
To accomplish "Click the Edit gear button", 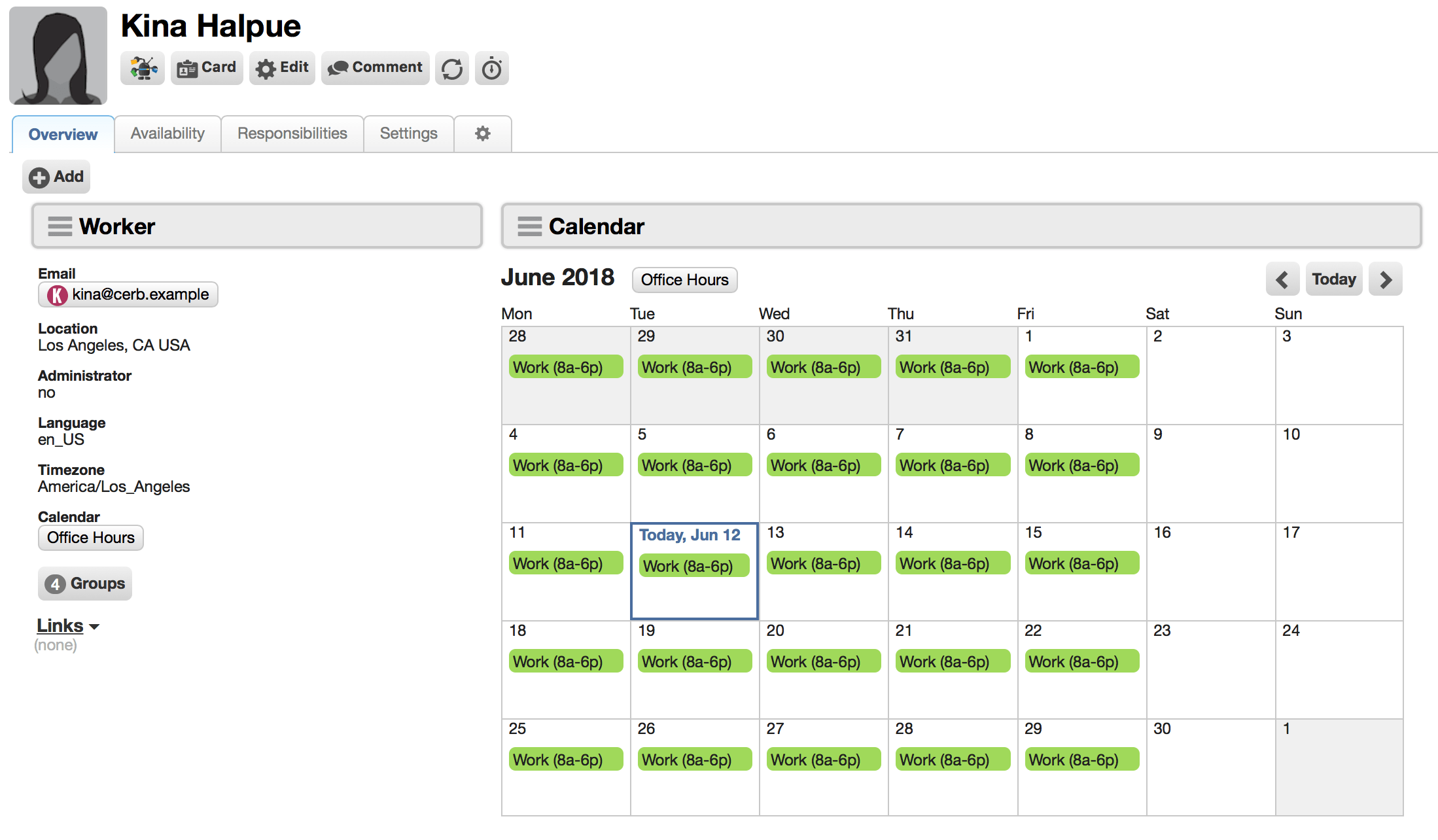I will tap(282, 68).
